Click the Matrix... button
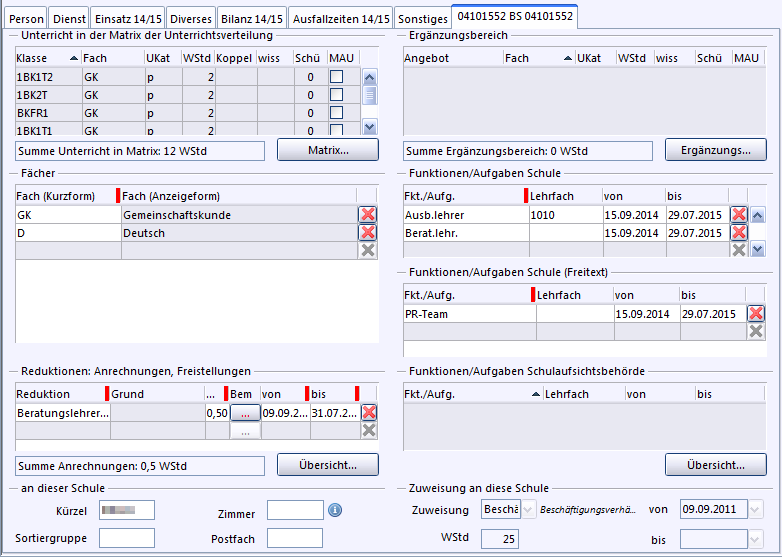The image size is (782, 557). [327, 150]
